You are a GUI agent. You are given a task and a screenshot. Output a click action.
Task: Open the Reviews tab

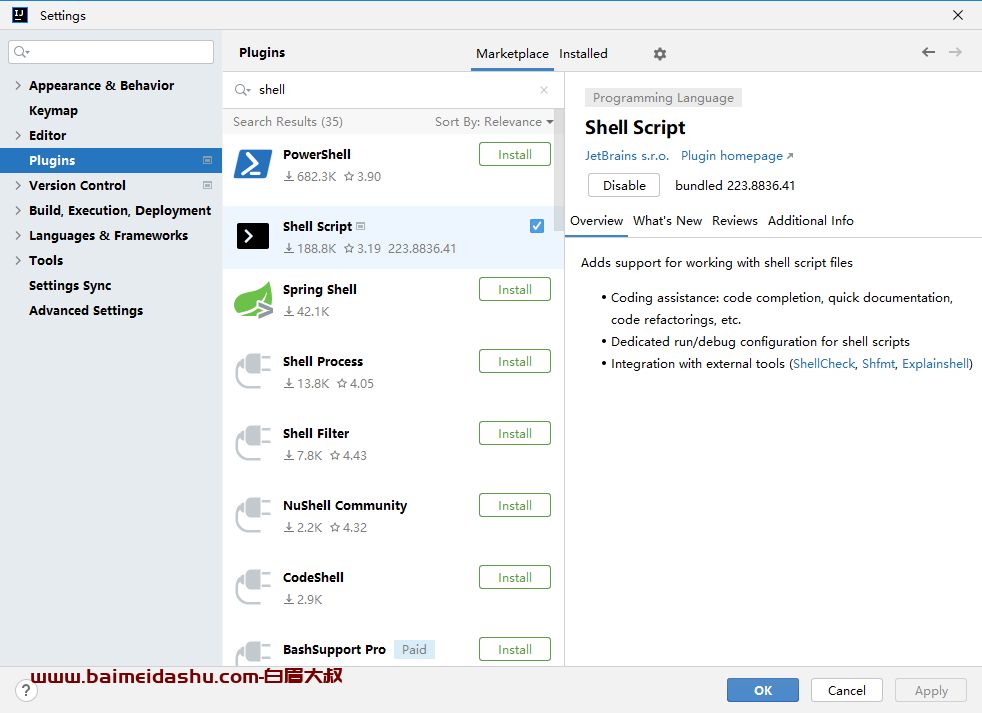click(735, 221)
